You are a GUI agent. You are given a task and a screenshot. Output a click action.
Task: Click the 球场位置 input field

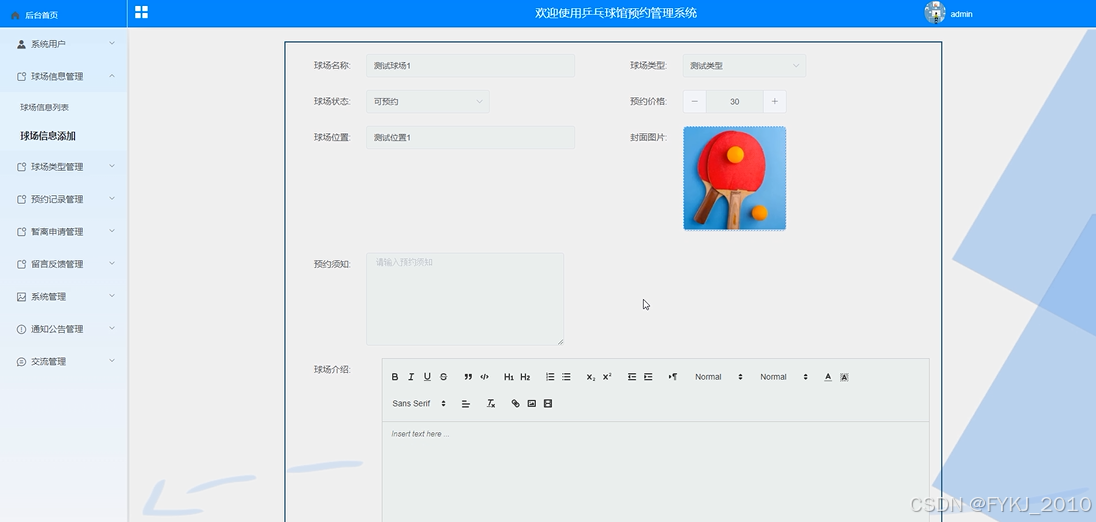[x=470, y=138]
